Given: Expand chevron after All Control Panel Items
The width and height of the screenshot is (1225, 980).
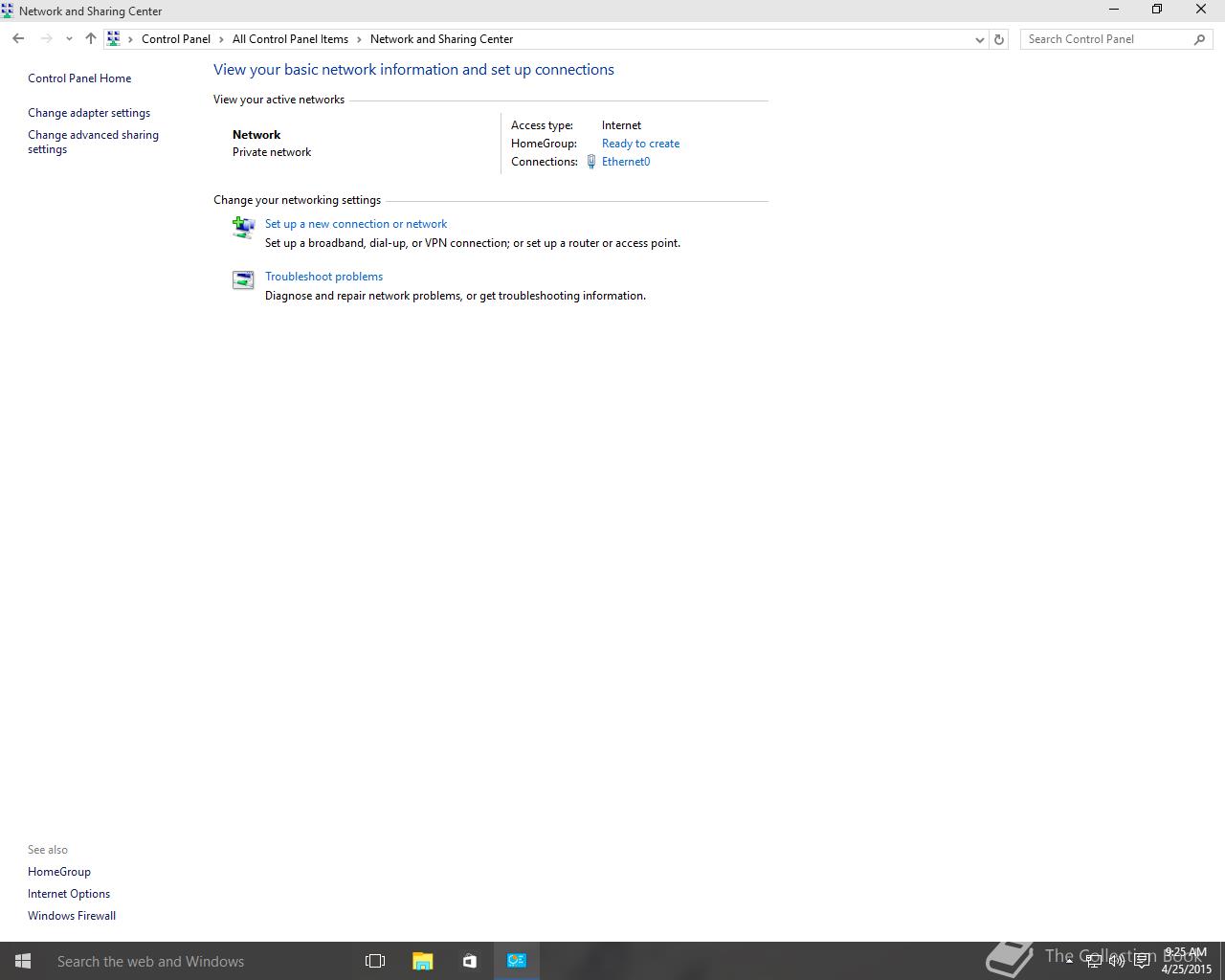Looking at the screenshot, I should tap(360, 39).
